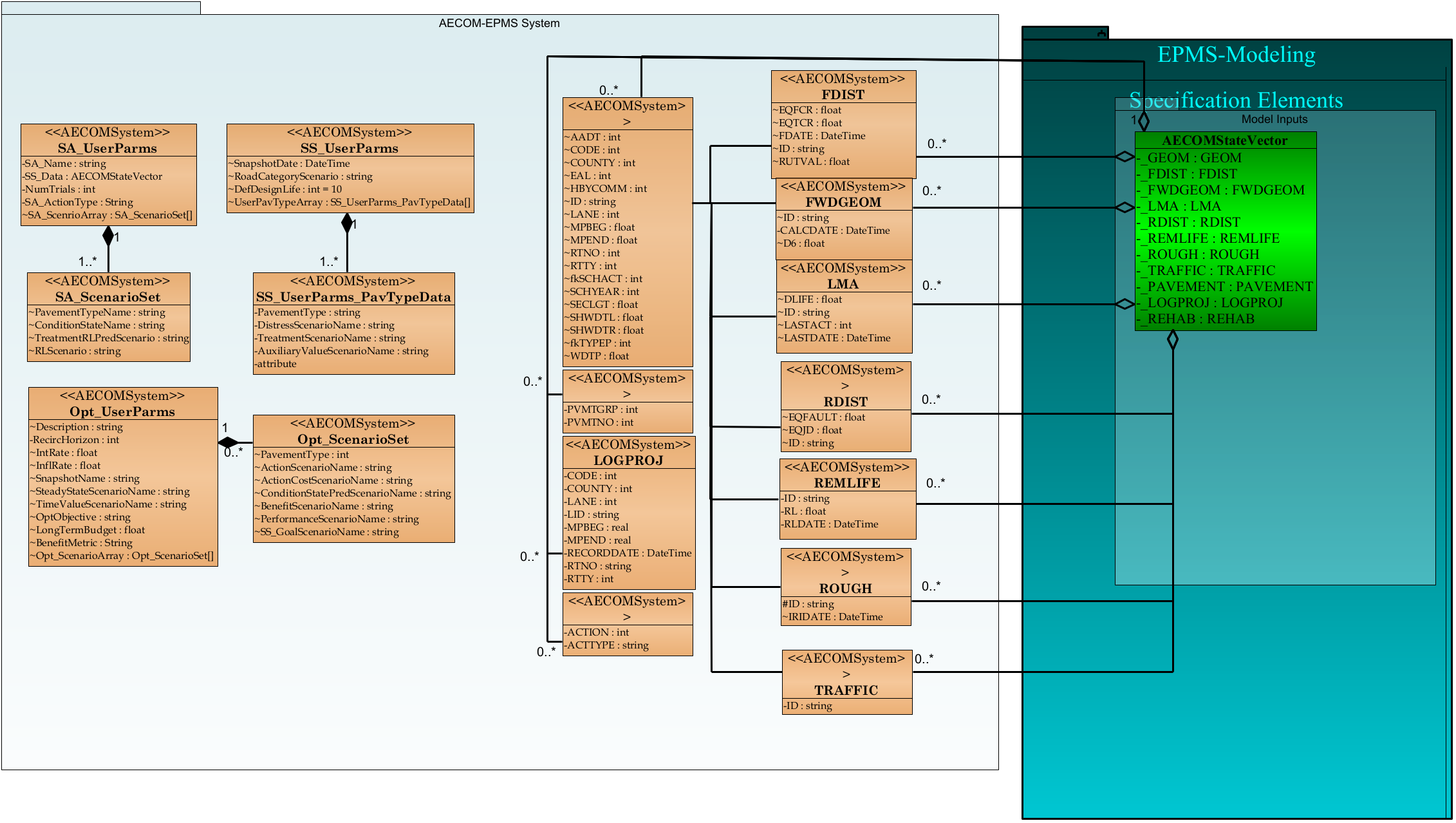Click filled composition diamond under SA_UserParms
This screenshot has height=823, width=1456.
coord(108,236)
